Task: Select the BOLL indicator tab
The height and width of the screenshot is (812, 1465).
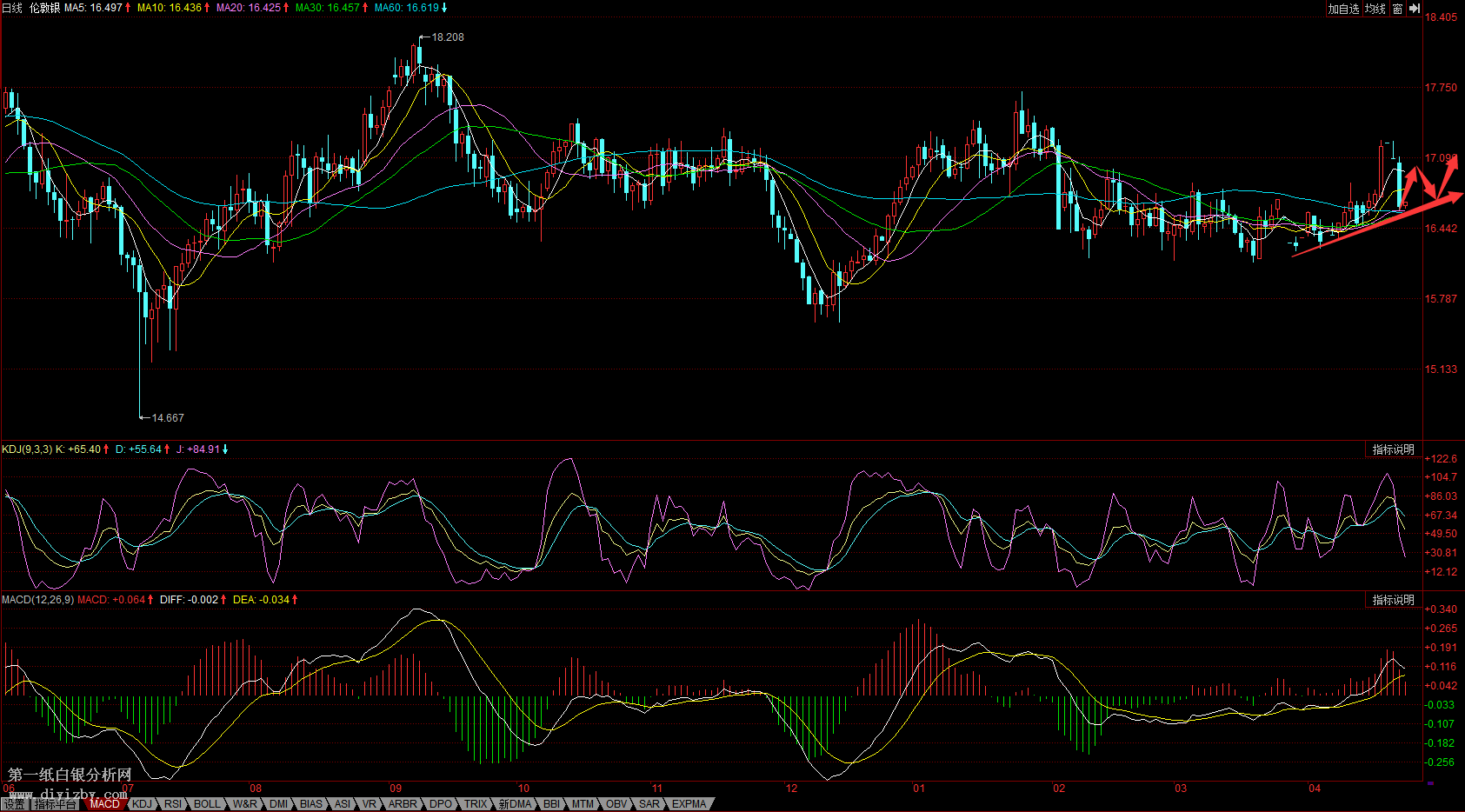Action: click(207, 804)
